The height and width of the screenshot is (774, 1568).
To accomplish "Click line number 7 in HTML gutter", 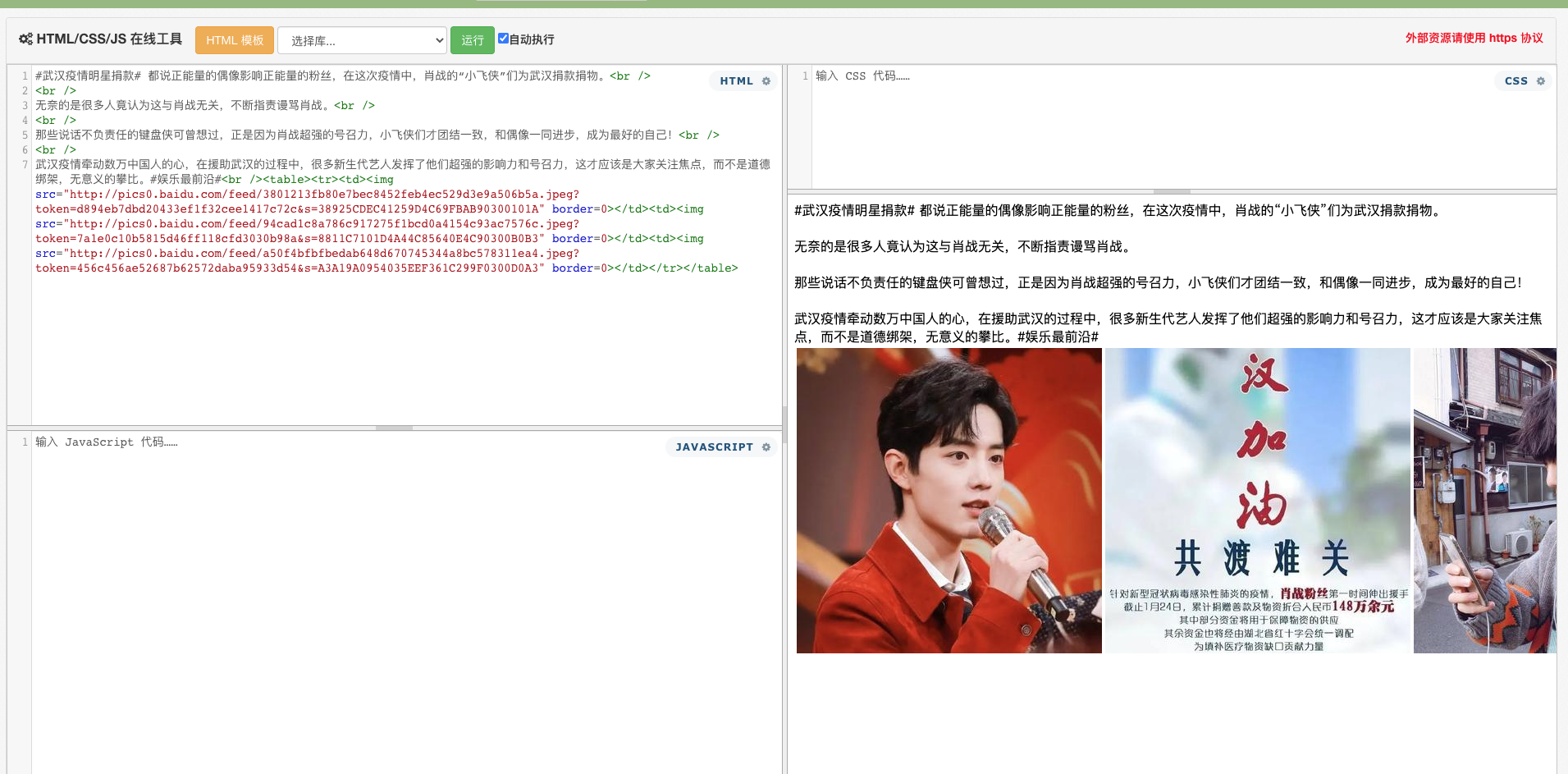I will 25,164.
